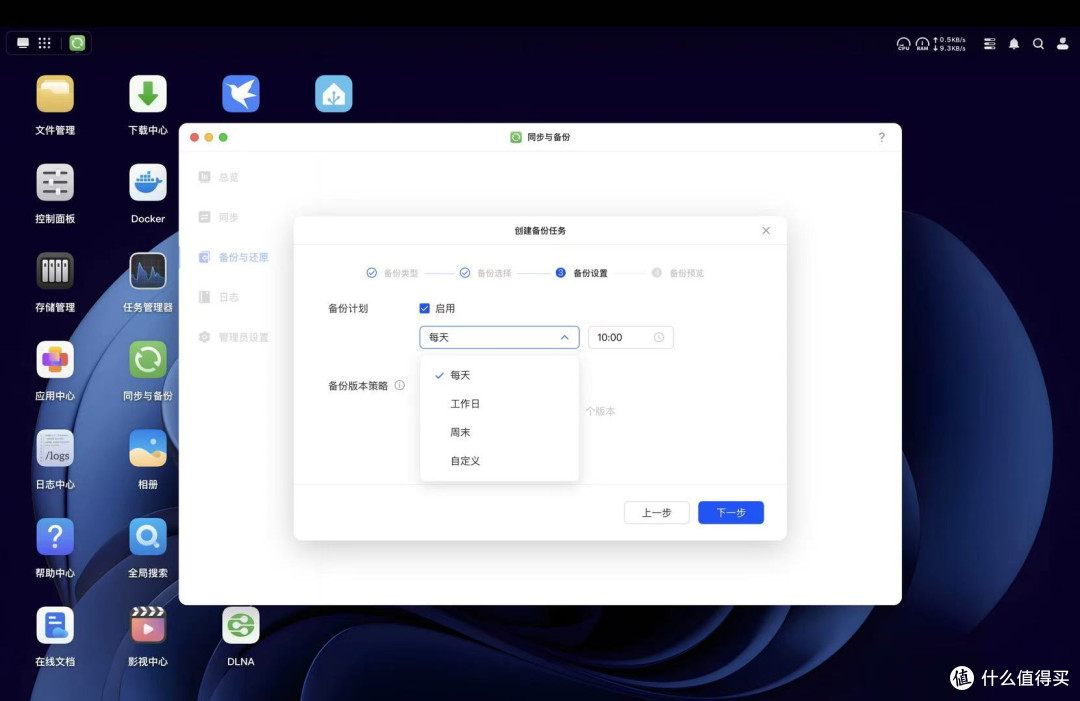The image size is (1080, 701).
Task: Click info icon next to 备份版本策略
Action: [399, 386]
